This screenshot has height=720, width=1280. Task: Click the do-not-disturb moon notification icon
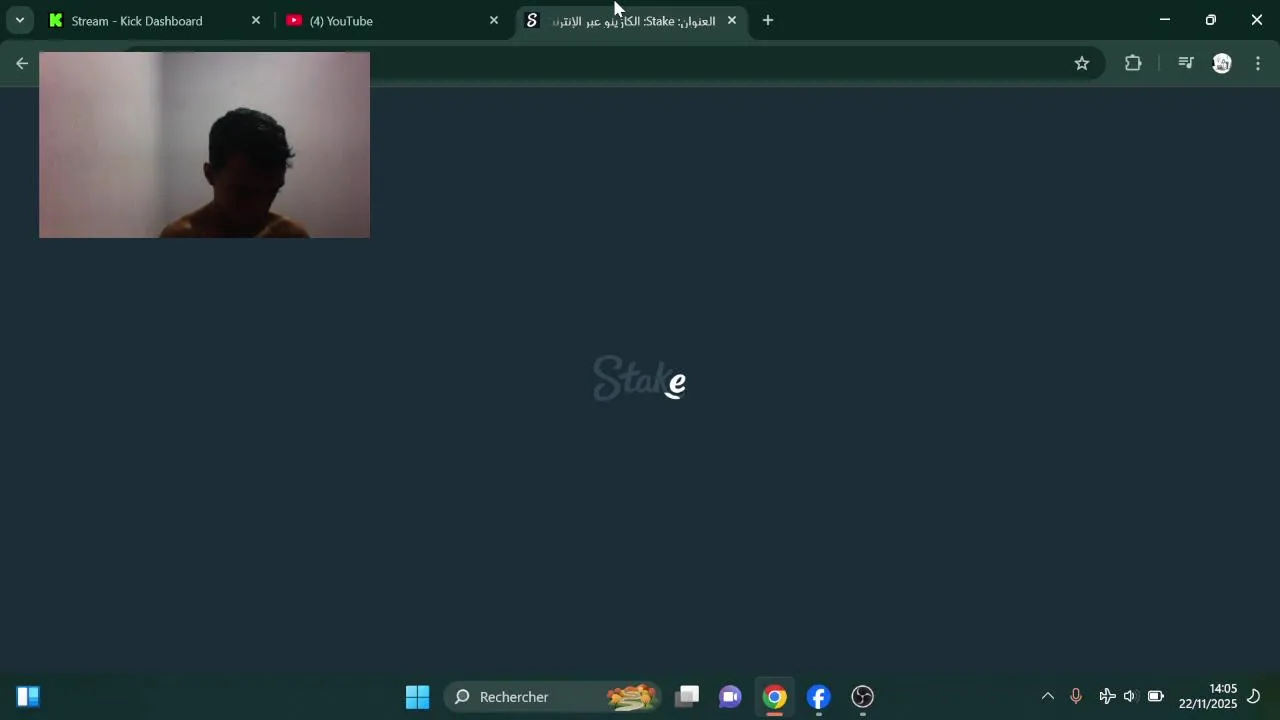click(1253, 696)
